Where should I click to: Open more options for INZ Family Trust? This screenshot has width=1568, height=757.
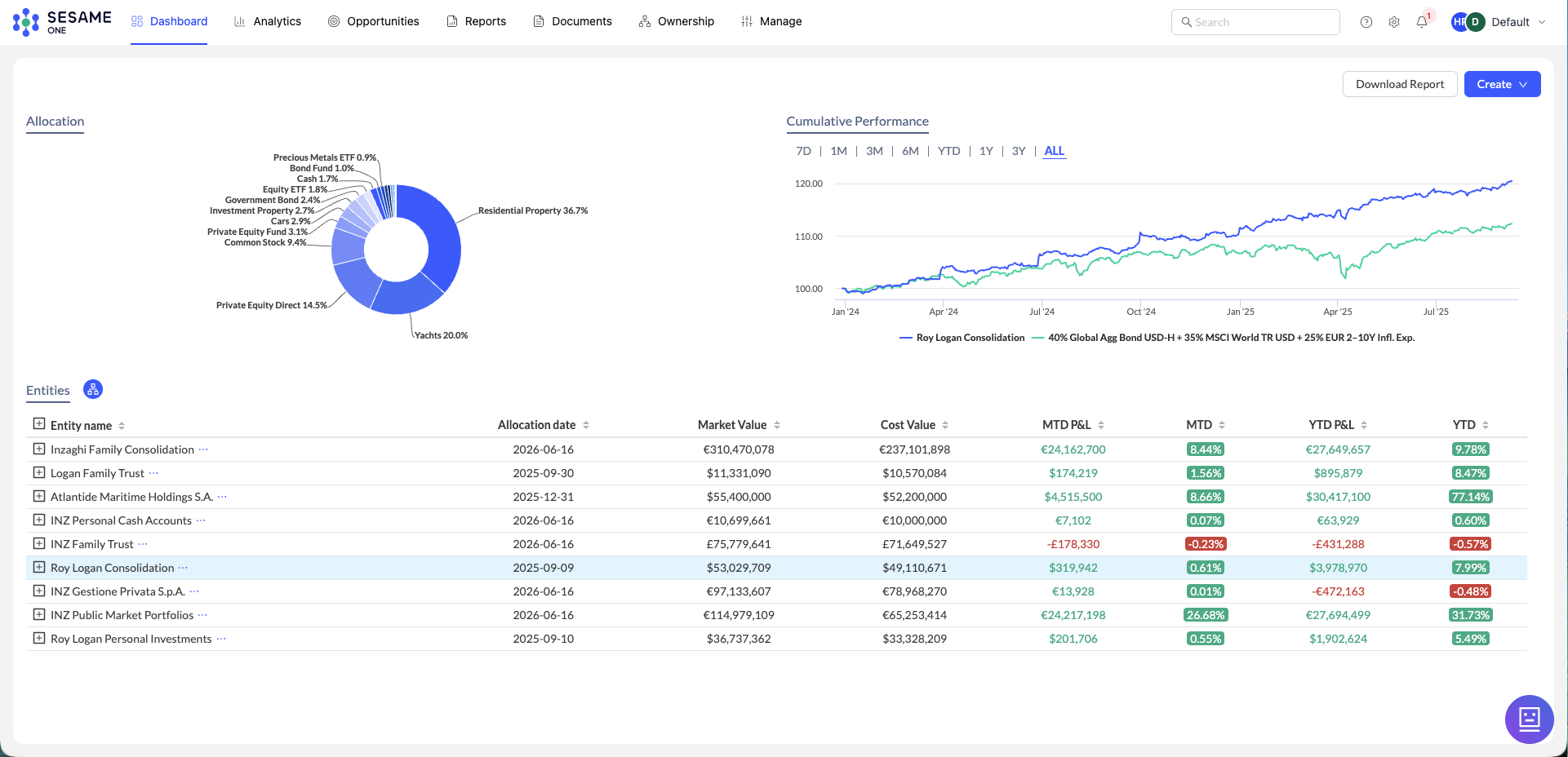[x=143, y=544]
